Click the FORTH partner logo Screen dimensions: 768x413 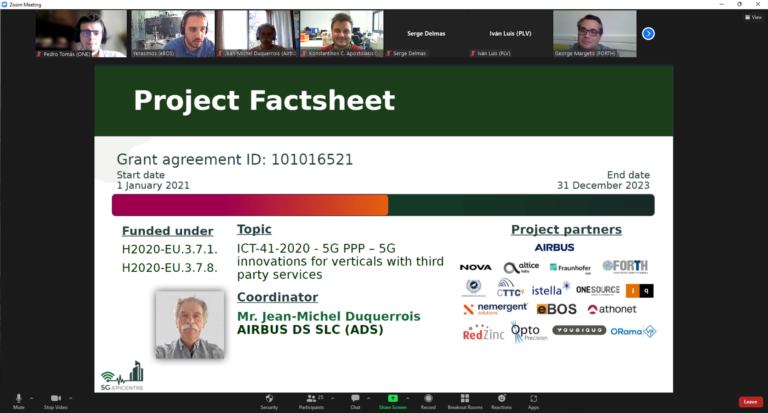tap(625, 266)
